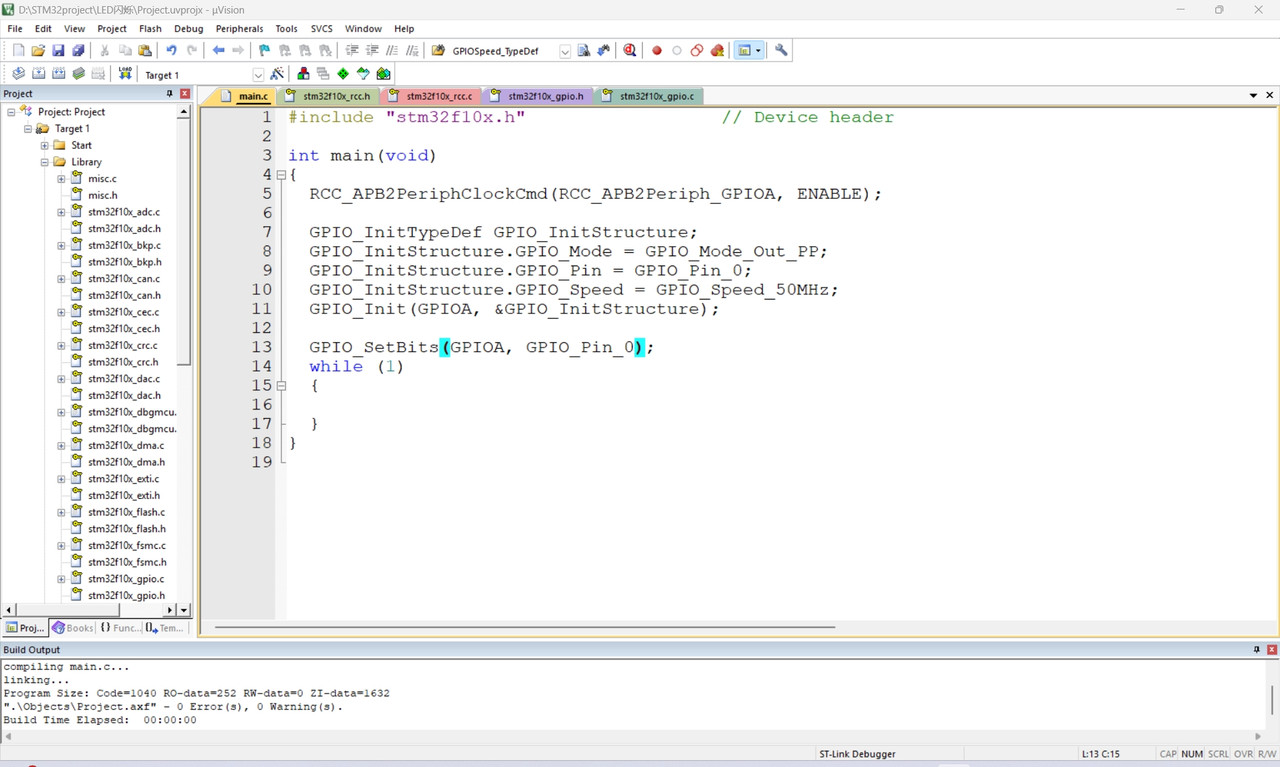The image size is (1280, 767).
Task: Start the debug session icon
Action: 630,50
